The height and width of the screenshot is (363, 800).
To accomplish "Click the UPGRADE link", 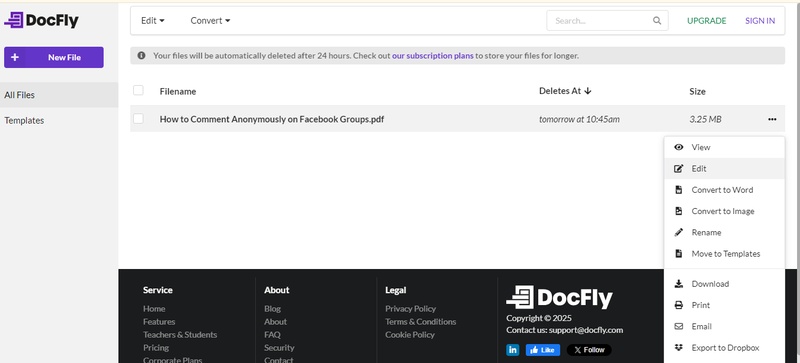I will [707, 21].
